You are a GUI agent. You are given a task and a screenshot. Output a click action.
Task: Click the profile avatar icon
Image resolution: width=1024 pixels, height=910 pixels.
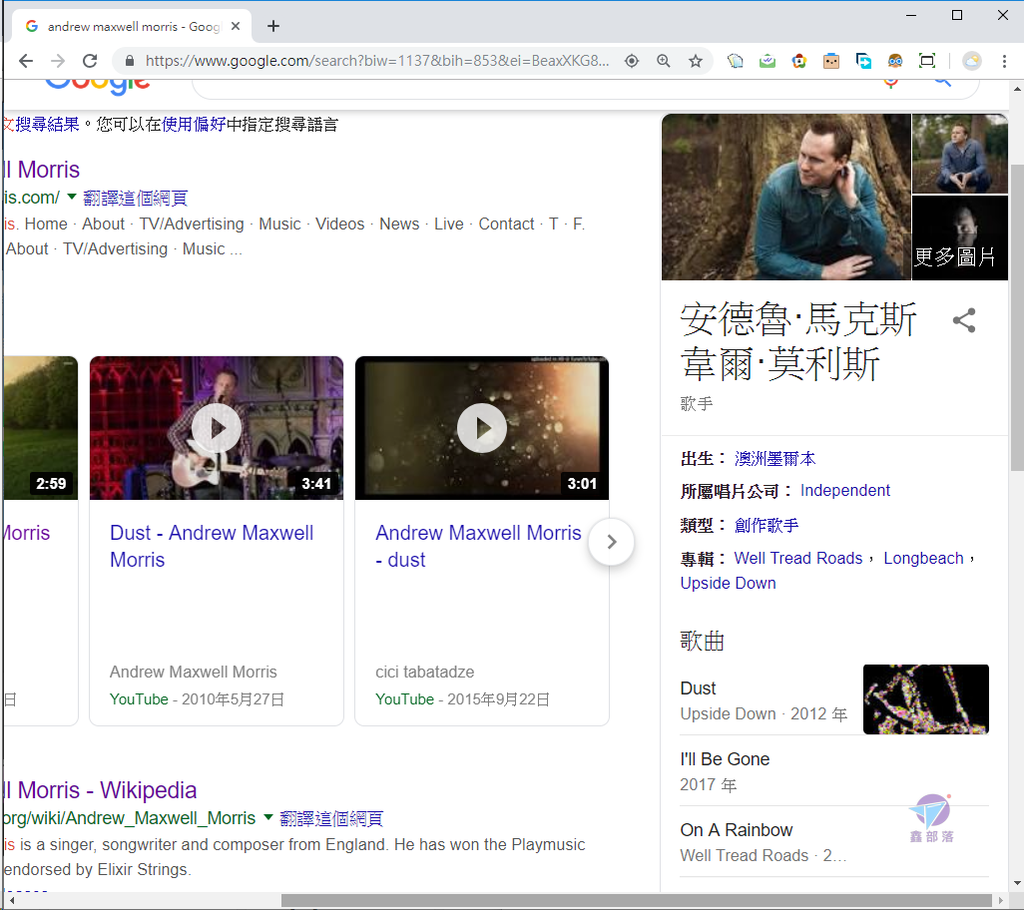972,61
